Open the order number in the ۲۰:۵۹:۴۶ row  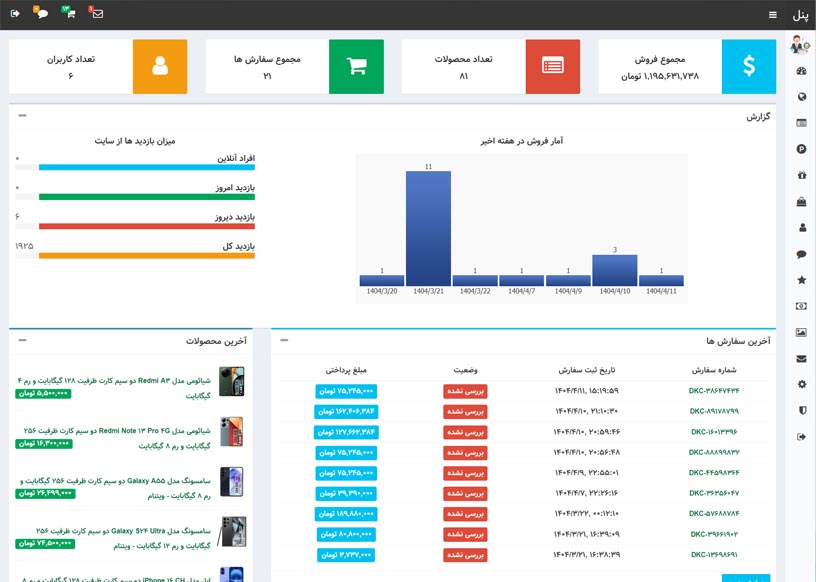(714, 432)
